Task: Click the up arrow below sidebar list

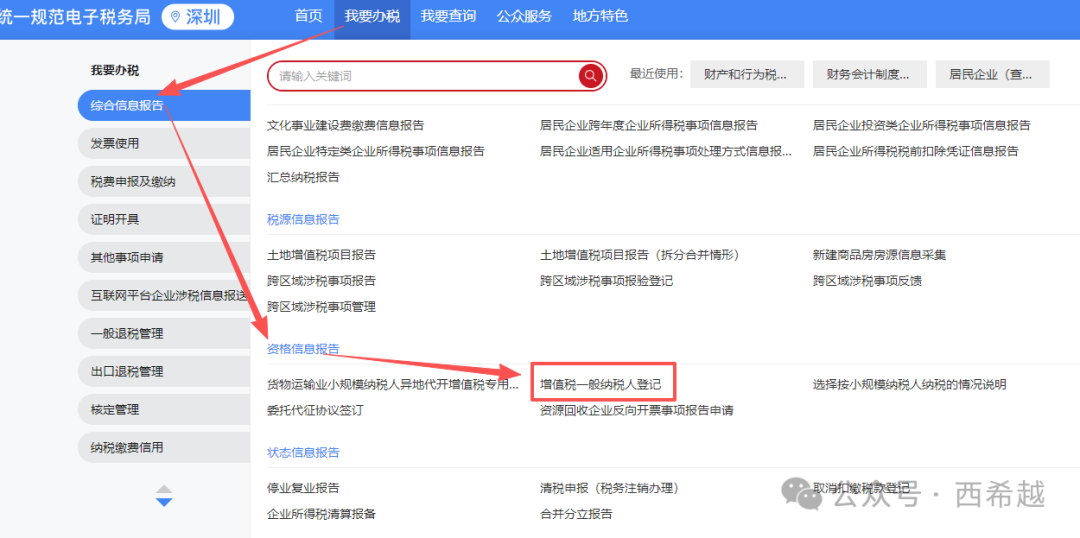Action: [x=164, y=488]
